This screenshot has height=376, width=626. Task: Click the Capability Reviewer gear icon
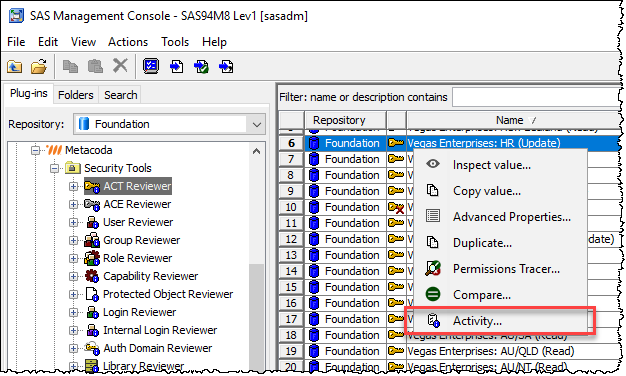click(92, 276)
